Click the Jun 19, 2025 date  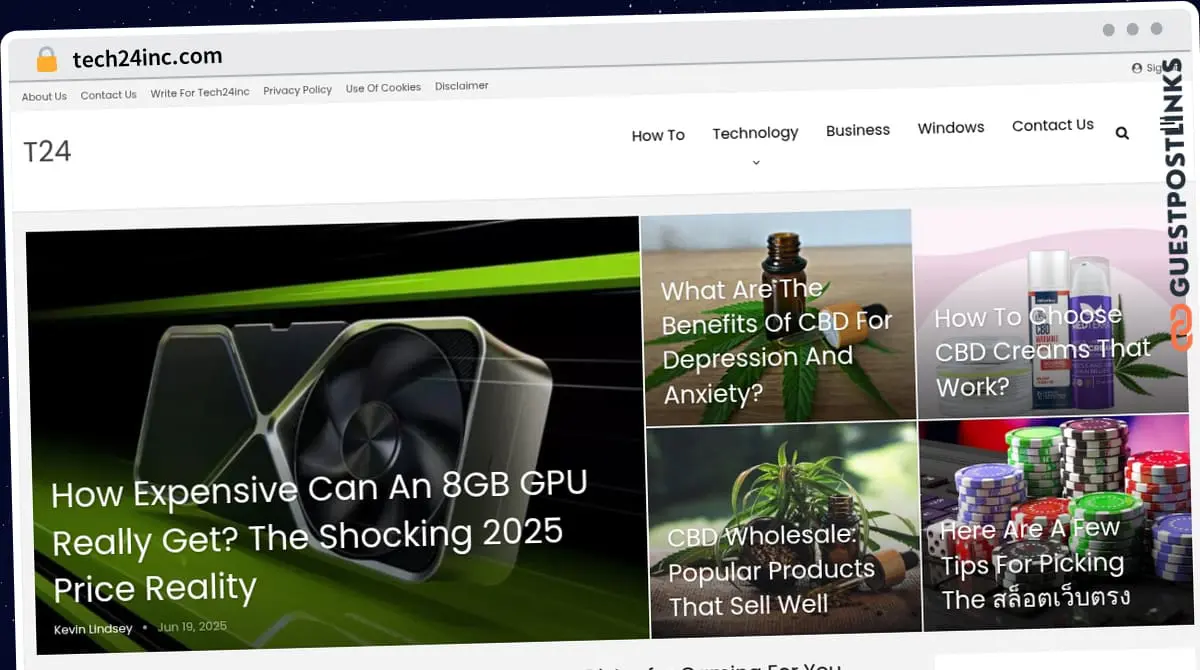click(192, 627)
